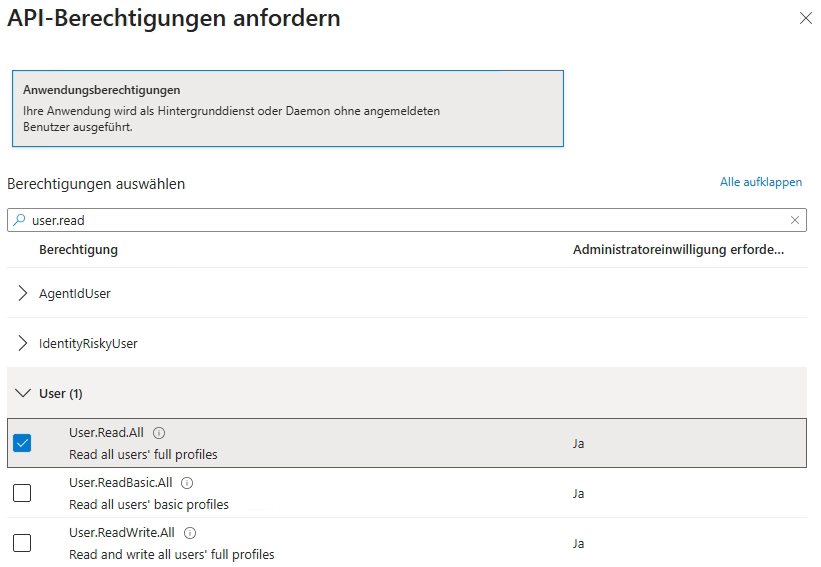Collapse the User (1) group
Image resolution: width=821 pixels, height=567 pixels.
pyautogui.click(x=23, y=393)
